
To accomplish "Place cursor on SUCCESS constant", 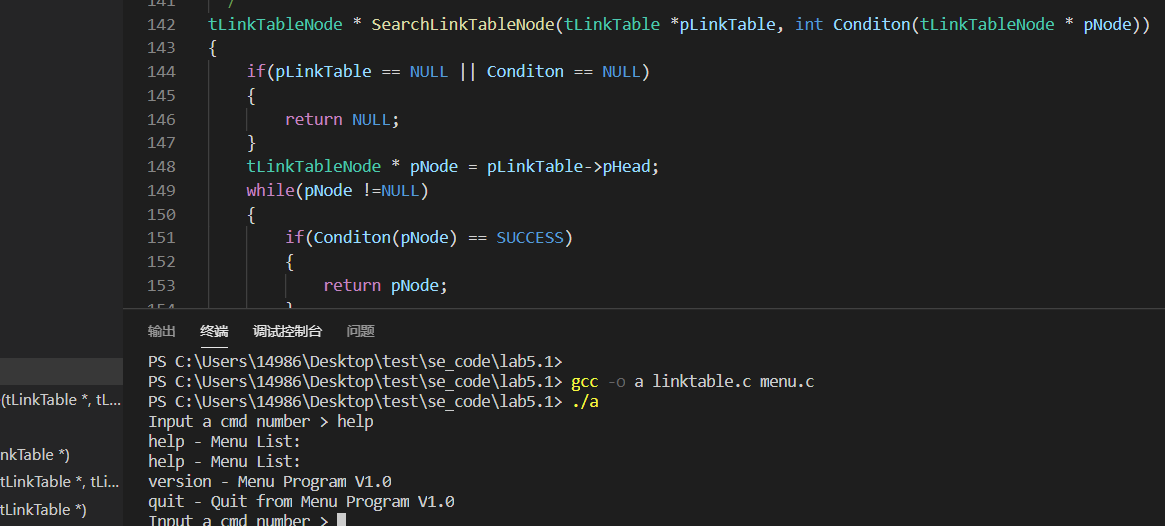I will (x=530, y=238).
